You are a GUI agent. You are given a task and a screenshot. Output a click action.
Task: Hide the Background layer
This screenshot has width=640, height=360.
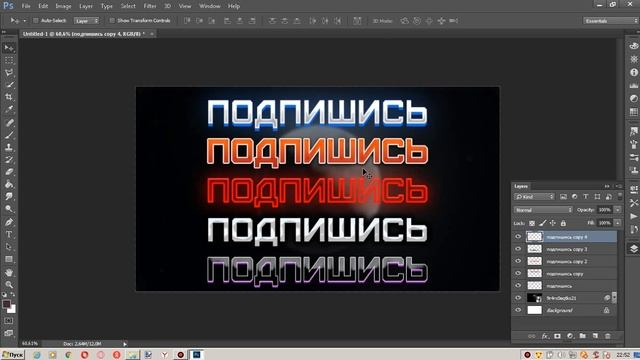click(x=518, y=310)
